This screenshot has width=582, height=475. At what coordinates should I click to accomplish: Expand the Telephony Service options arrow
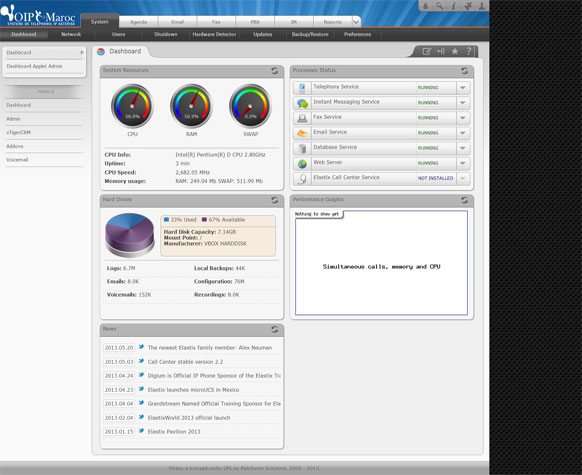pyautogui.click(x=463, y=88)
